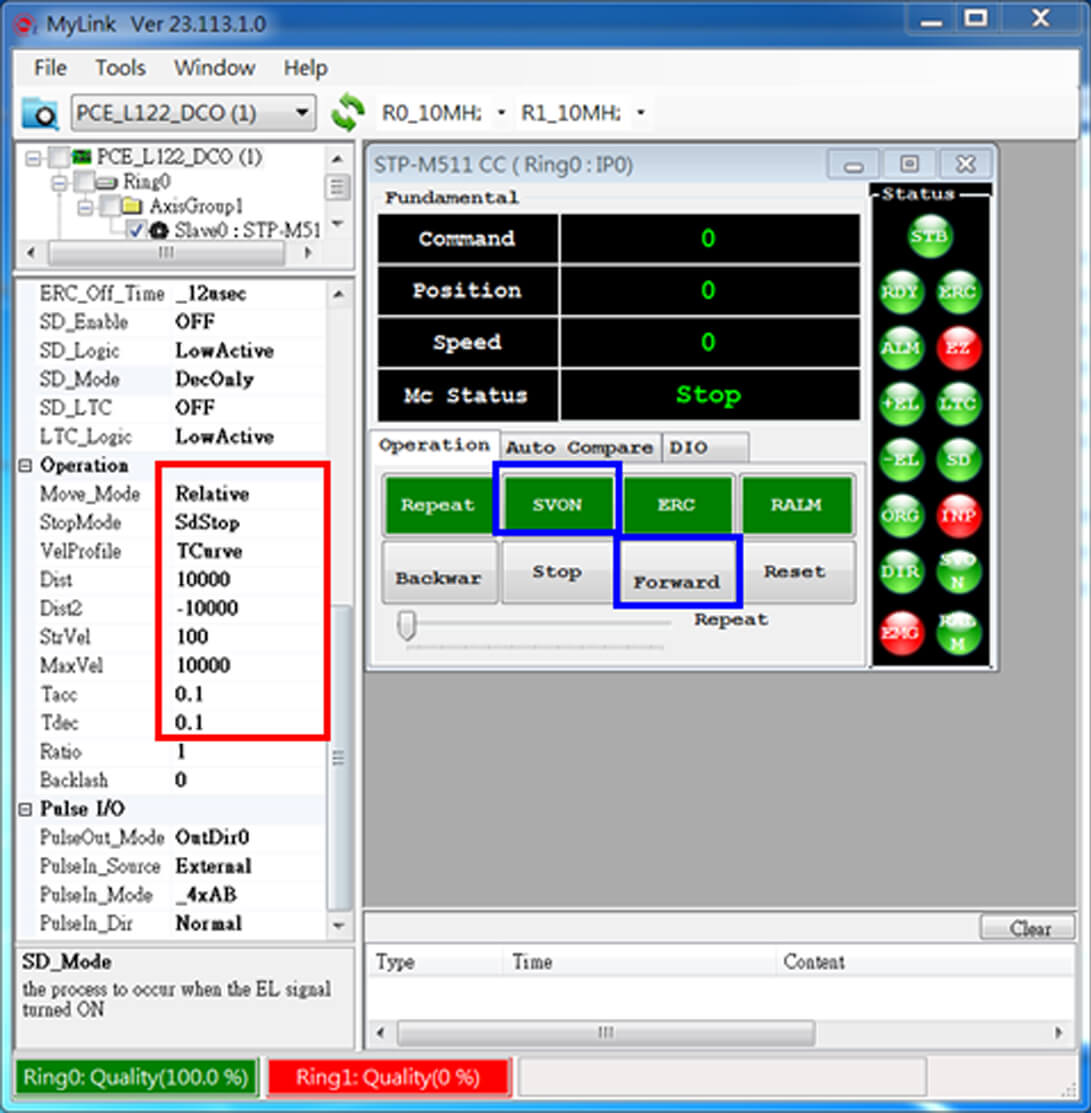This screenshot has height=1113, width=1091.
Task: Collapse the Pulse I/O property group
Action: (26, 809)
